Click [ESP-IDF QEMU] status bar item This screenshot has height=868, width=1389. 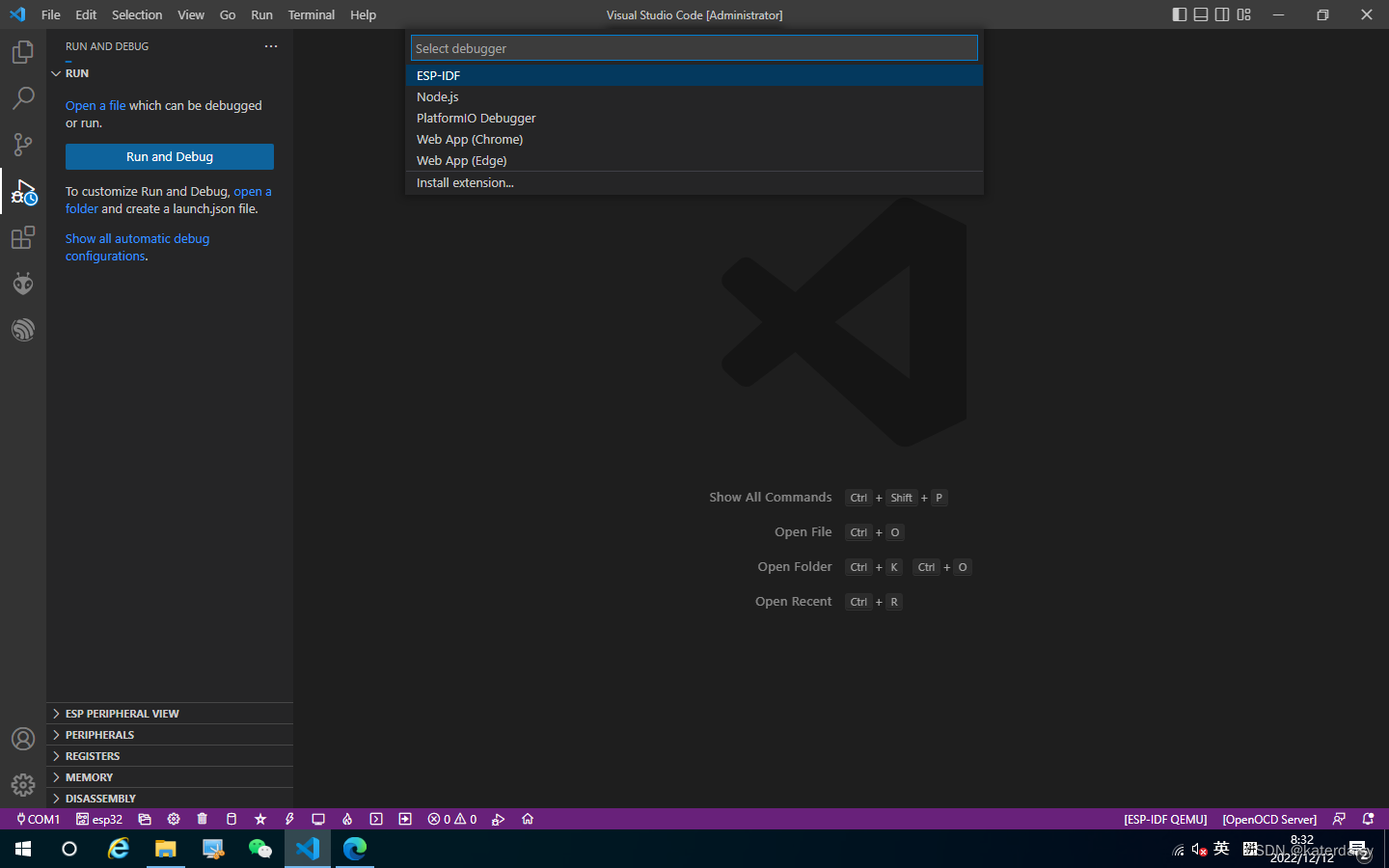pos(1165,819)
